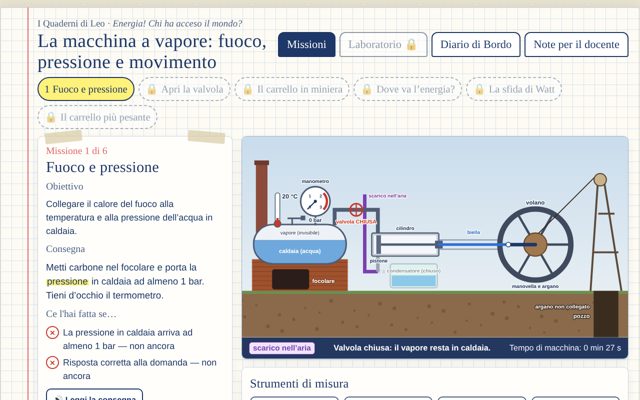Screen dimensions: 640x400
Task: Select locked mission La sfida di Watt
Action: click(x=514, y=89)
